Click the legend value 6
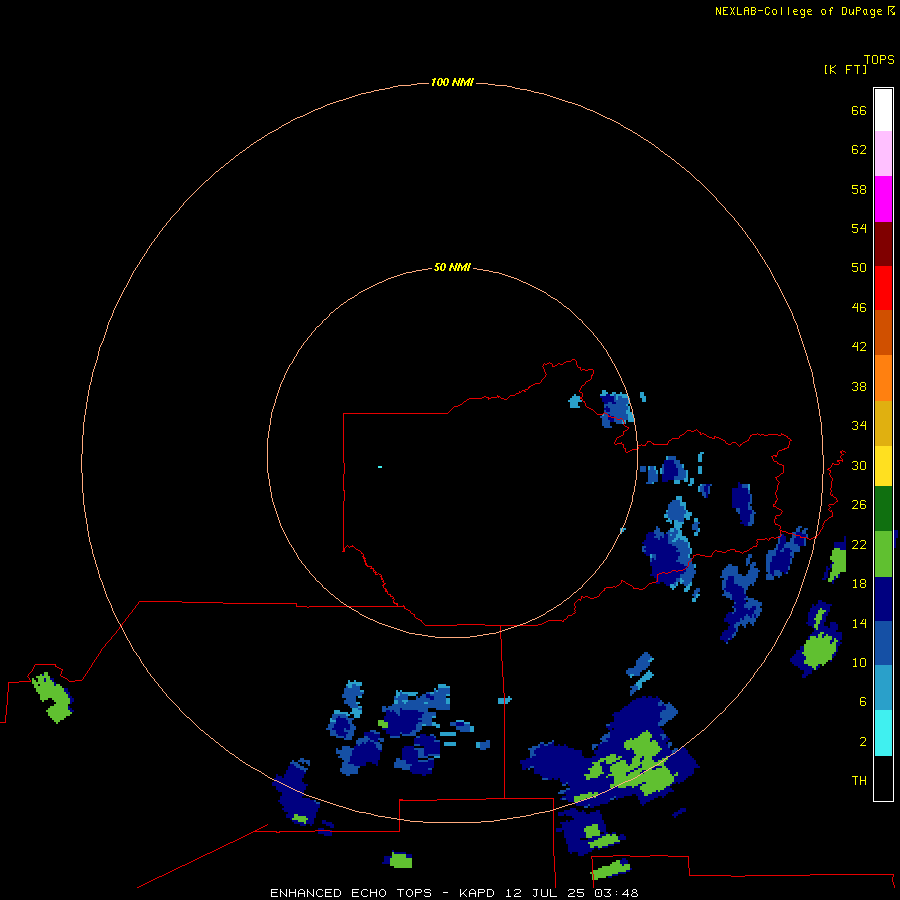Image resolution: width=900 pixels, height=900 pixels. 863,702
